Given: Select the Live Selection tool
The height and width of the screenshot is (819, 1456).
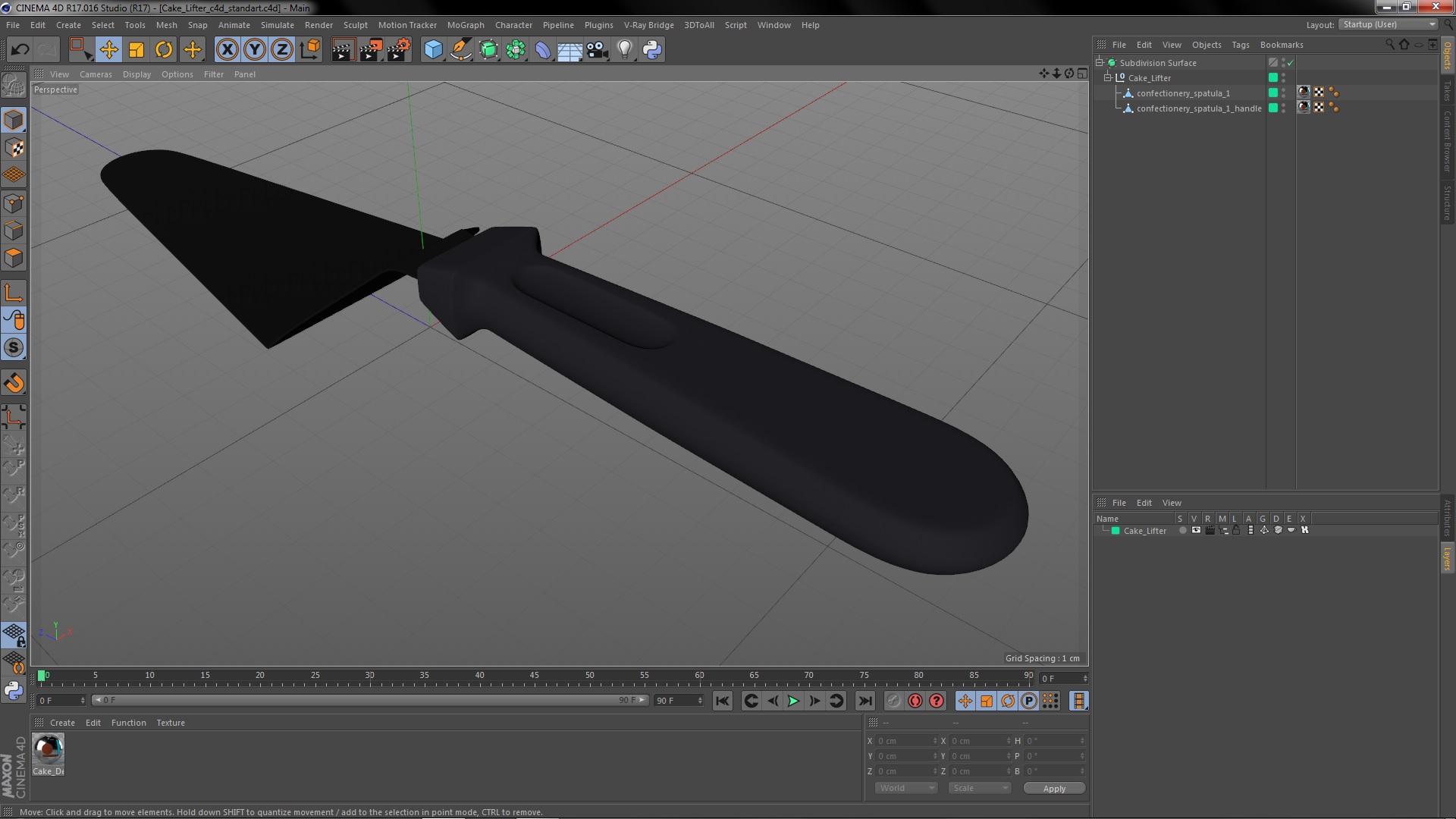Looking at the screenshot, I should tap(80, 50).
